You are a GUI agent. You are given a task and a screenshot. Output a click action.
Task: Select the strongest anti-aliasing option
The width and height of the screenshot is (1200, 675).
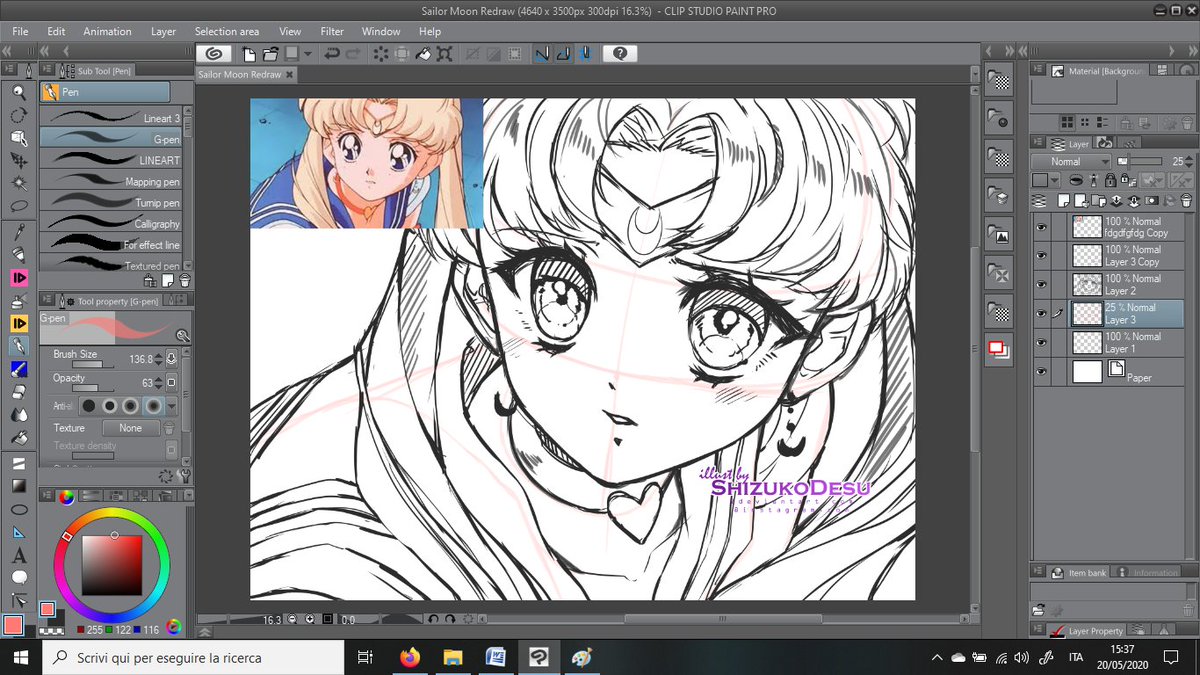[152, 406]
